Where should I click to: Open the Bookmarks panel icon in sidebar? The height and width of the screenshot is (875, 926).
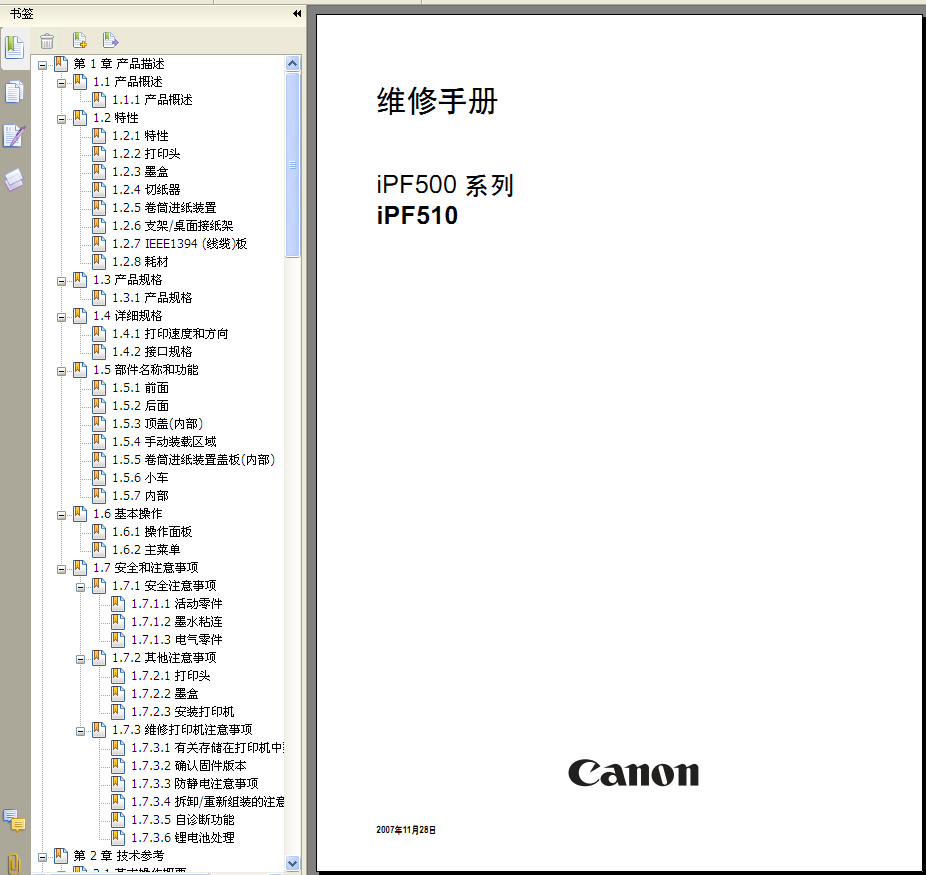tap(14, 48)
